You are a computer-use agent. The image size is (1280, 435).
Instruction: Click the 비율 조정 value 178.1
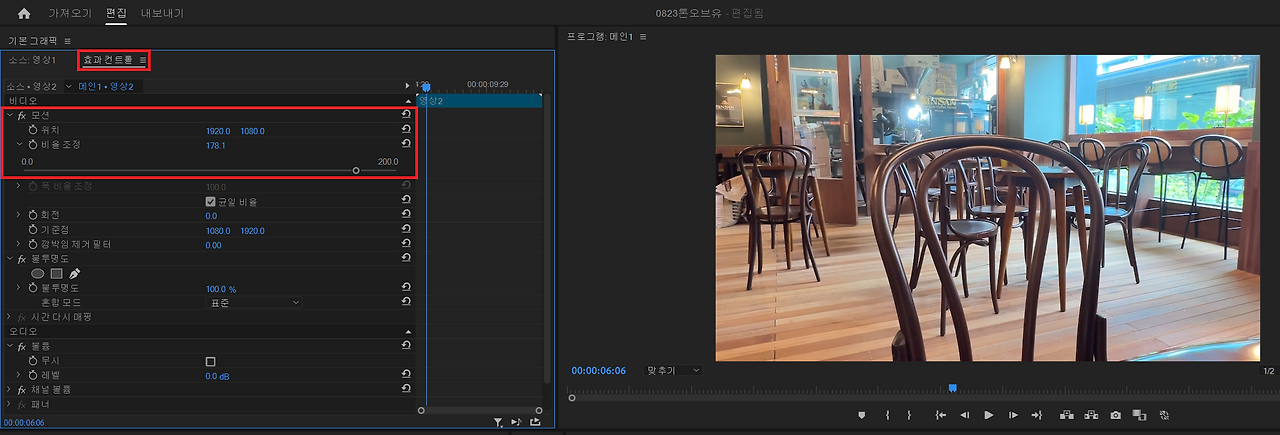pos(215,145)
